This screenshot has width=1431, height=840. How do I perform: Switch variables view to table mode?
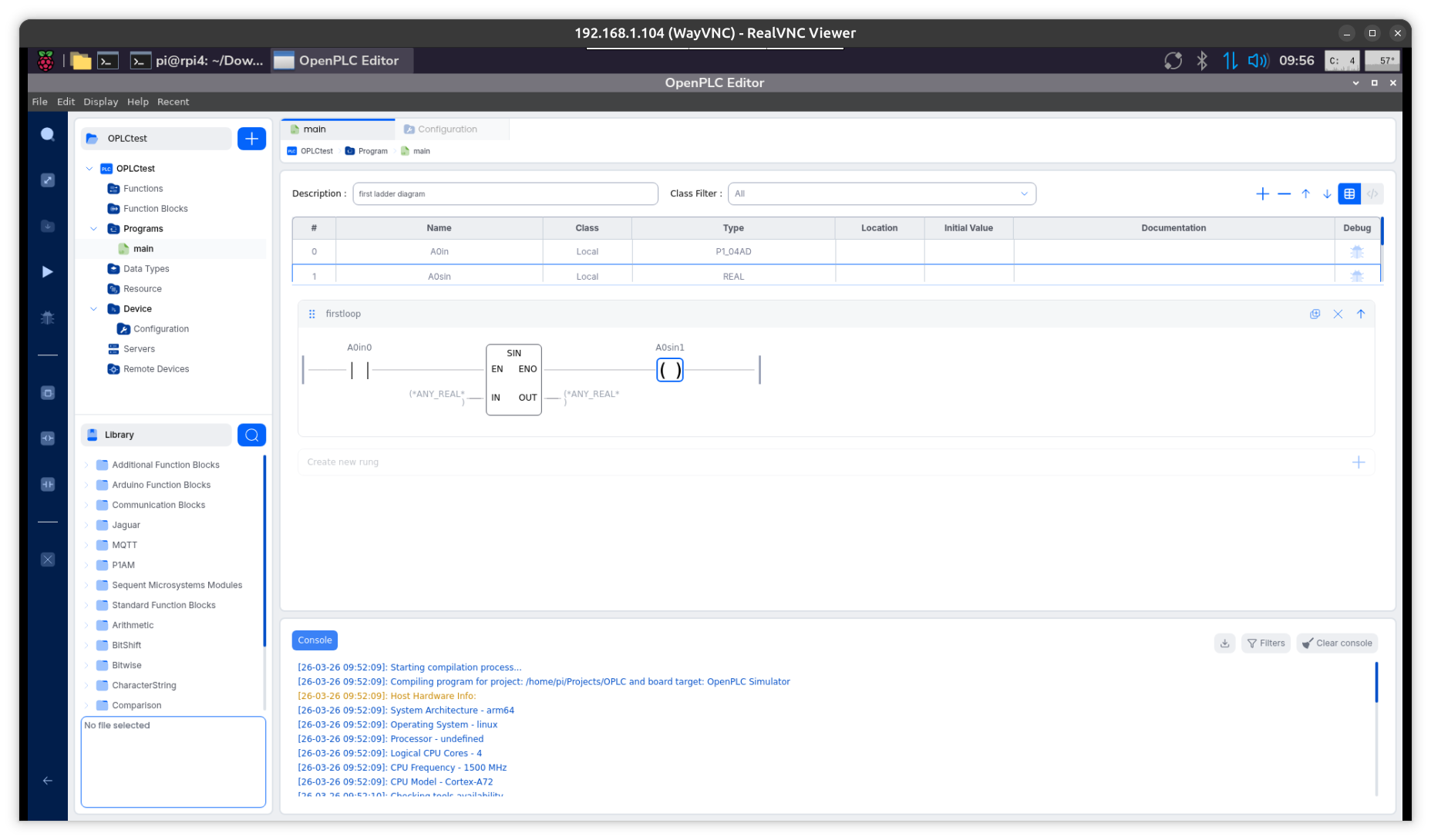click(1349, 194)
